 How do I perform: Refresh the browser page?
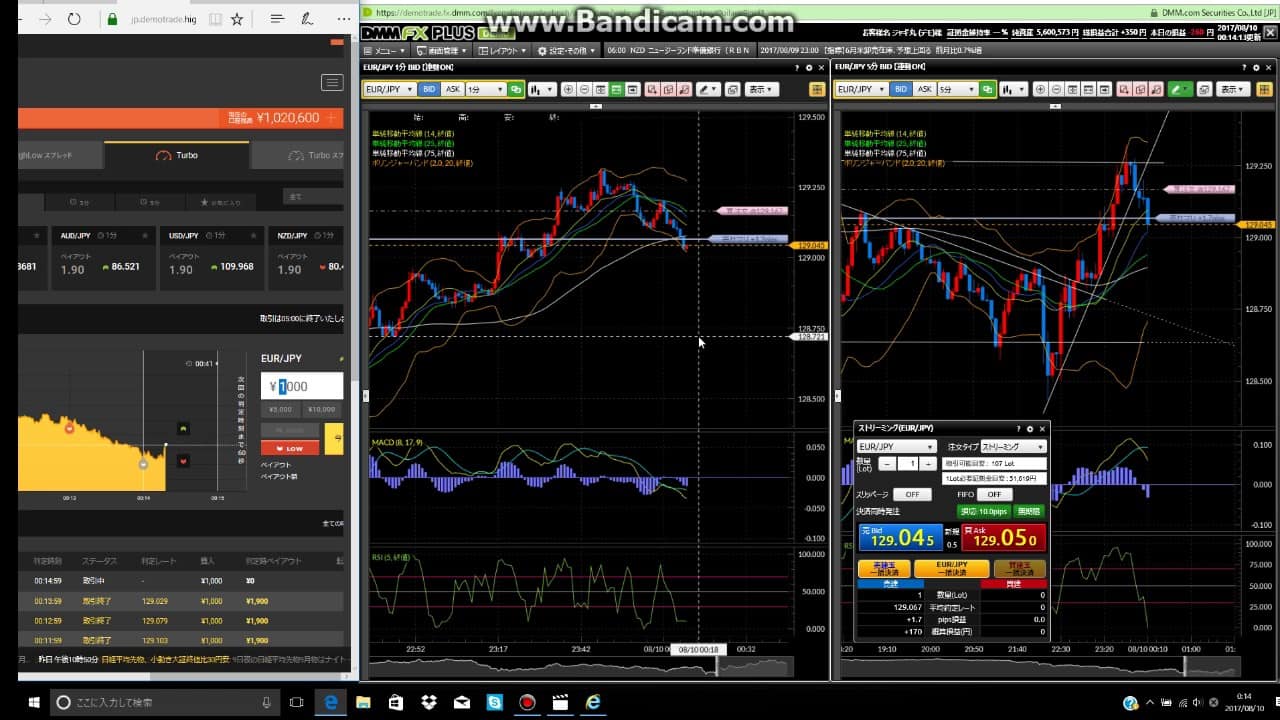pyautogui.click(x=74, y=19)
